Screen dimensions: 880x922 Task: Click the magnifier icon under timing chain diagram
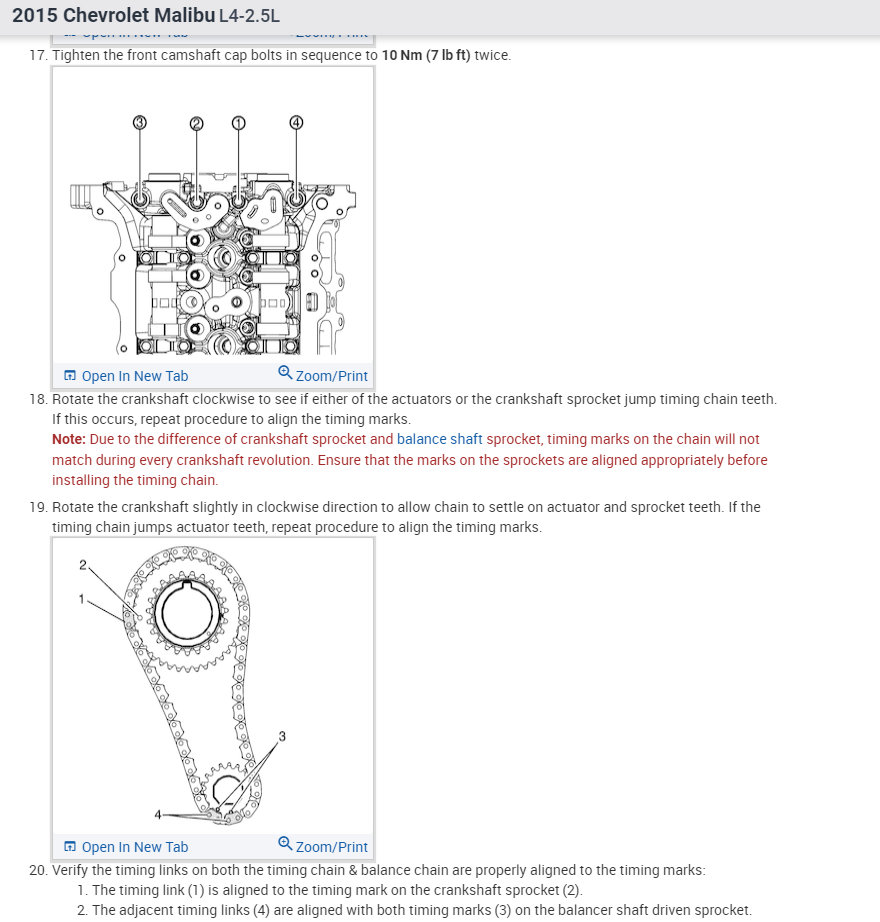[x=285, y=844]
